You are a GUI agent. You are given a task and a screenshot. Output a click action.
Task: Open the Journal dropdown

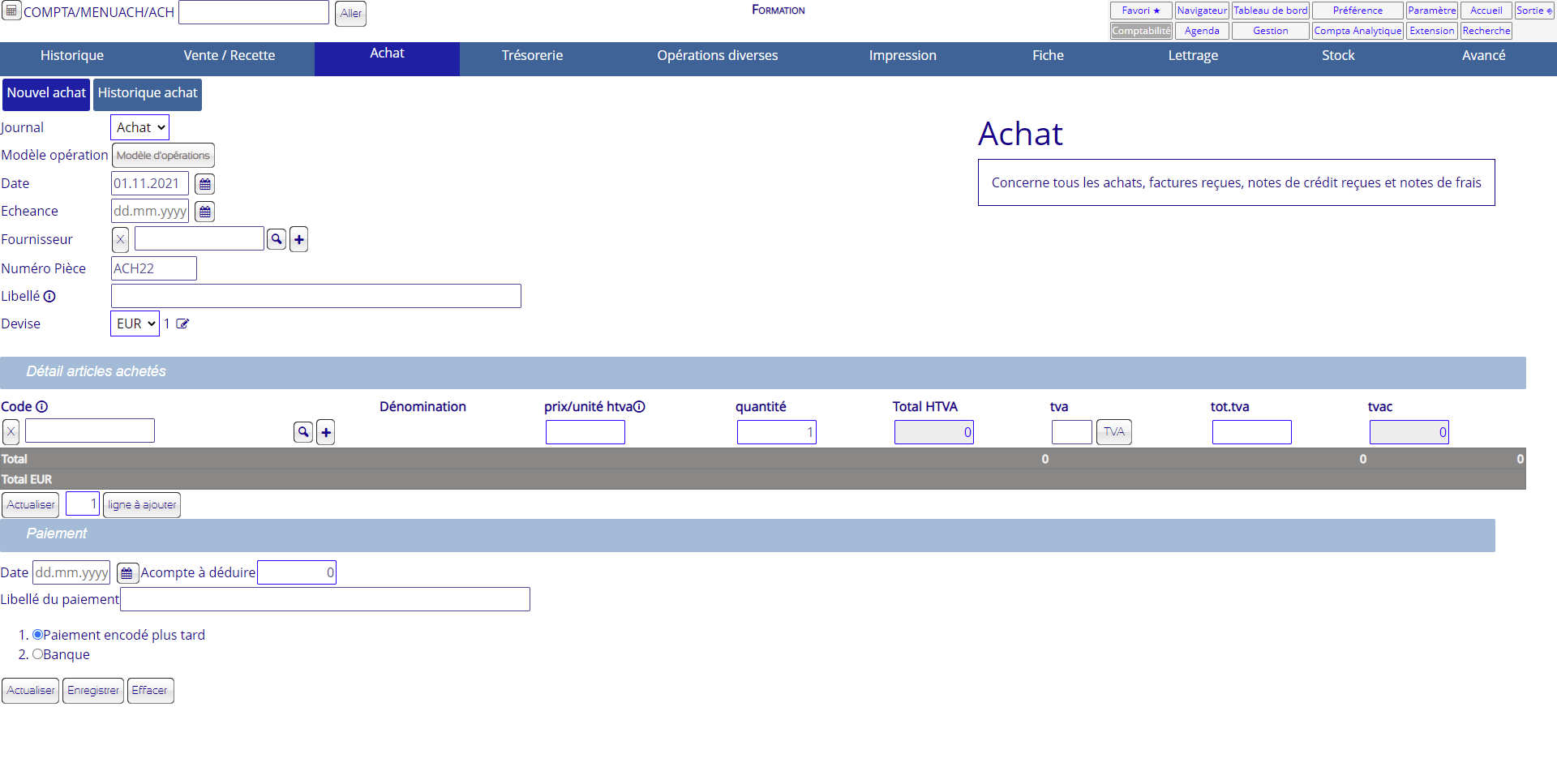139,127
